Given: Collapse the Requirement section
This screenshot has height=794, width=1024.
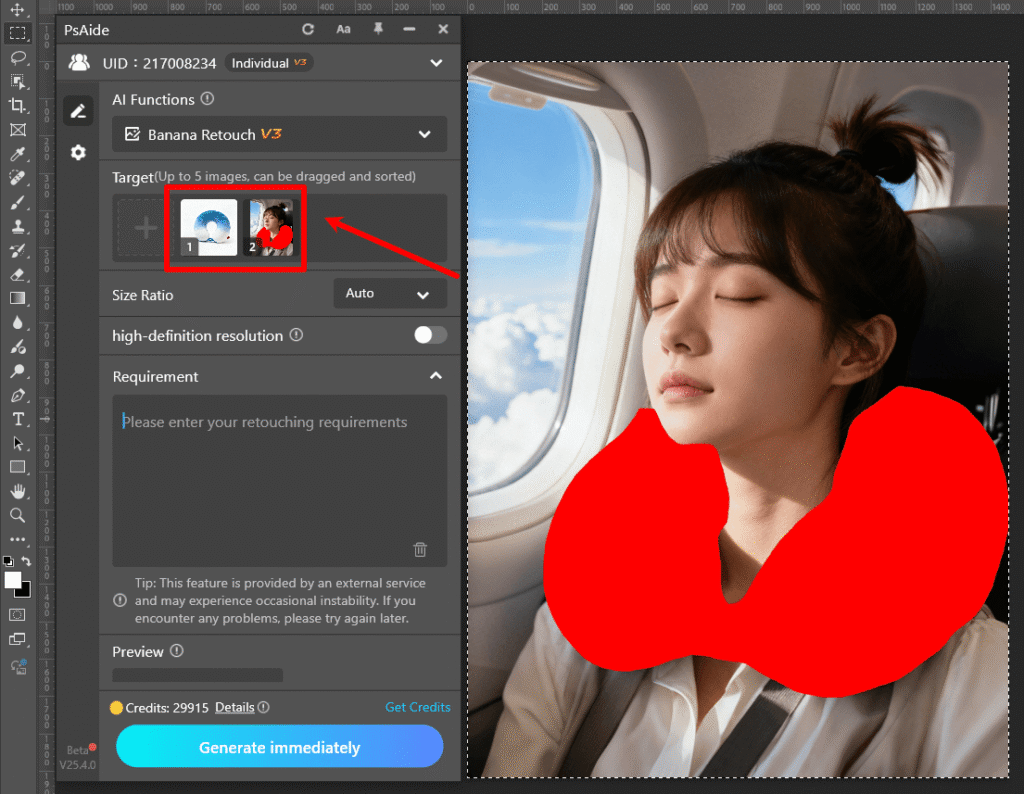Looking at the screenshot, I should (435, 376).
